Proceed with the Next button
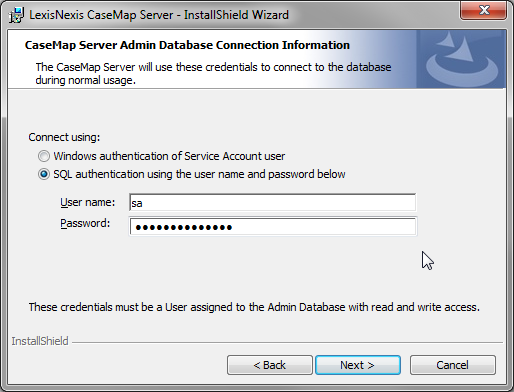The image size is (514, 392). 358,365
